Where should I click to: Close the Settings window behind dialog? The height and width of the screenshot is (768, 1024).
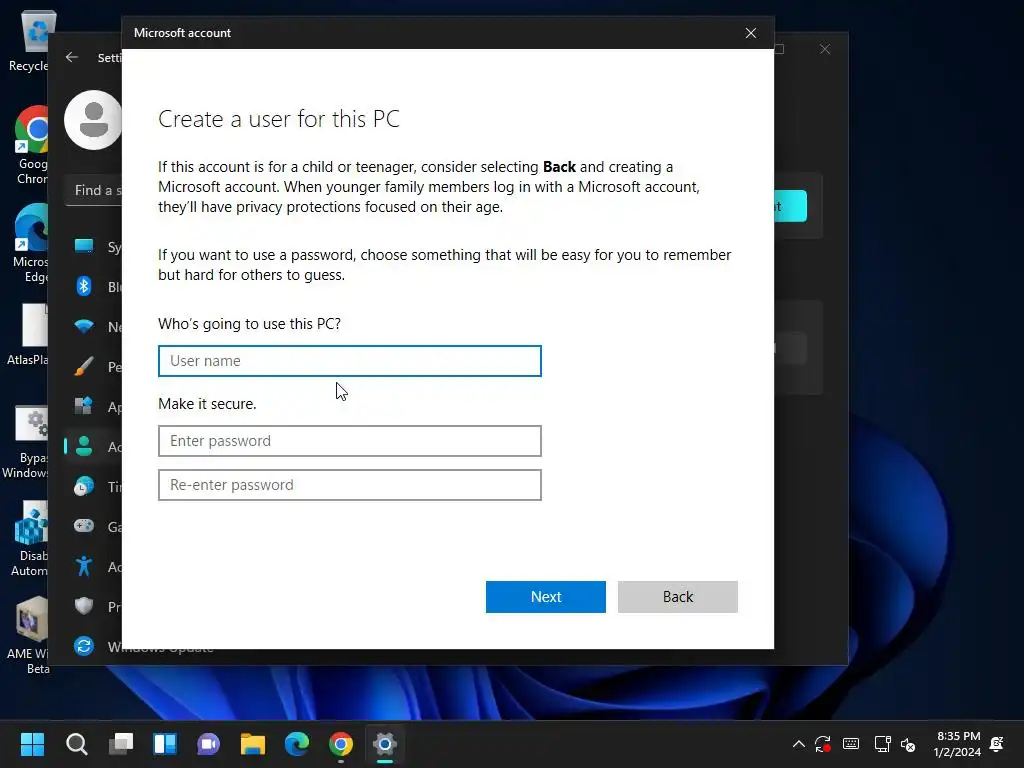825,50
